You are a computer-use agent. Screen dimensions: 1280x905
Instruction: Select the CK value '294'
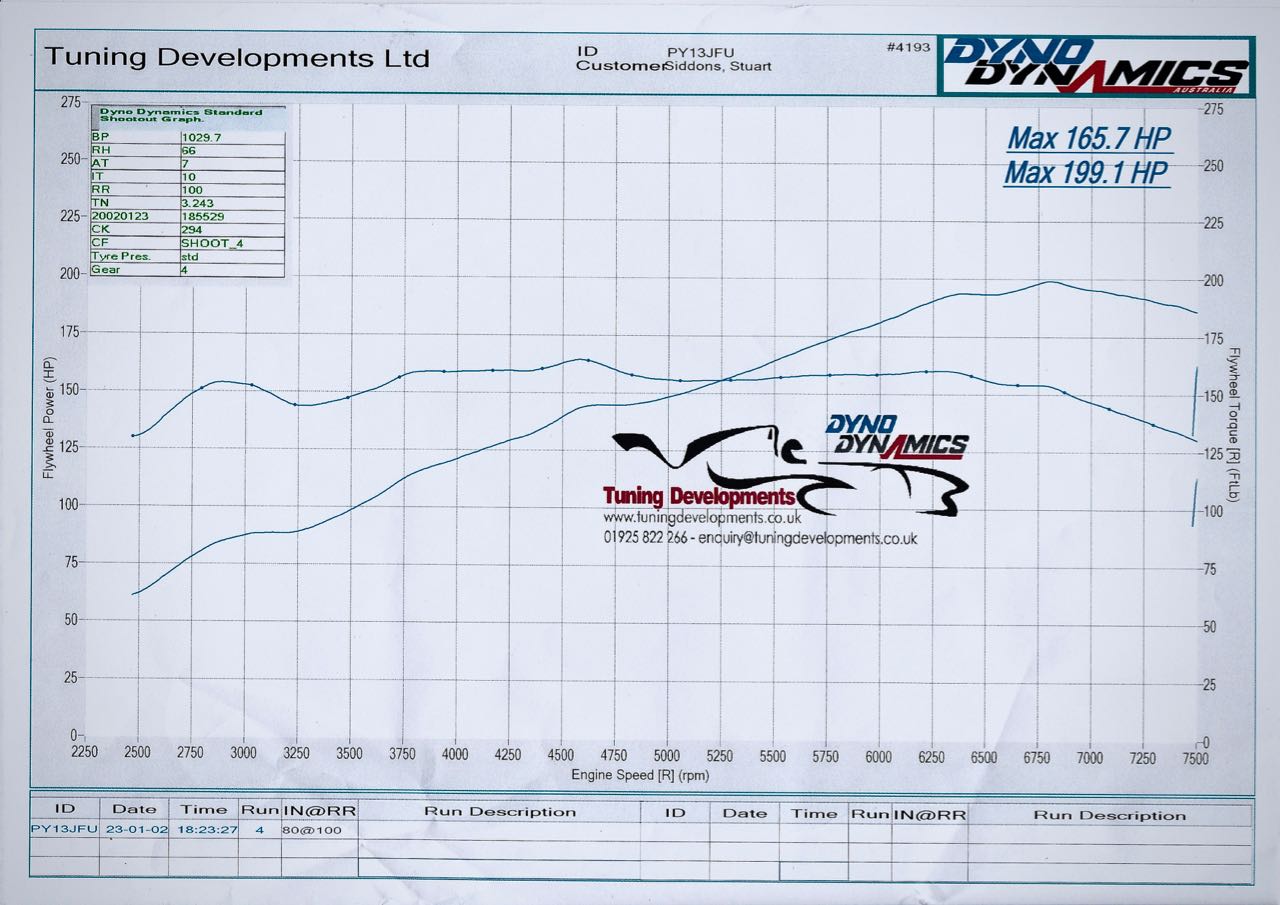tap(191, 229)
